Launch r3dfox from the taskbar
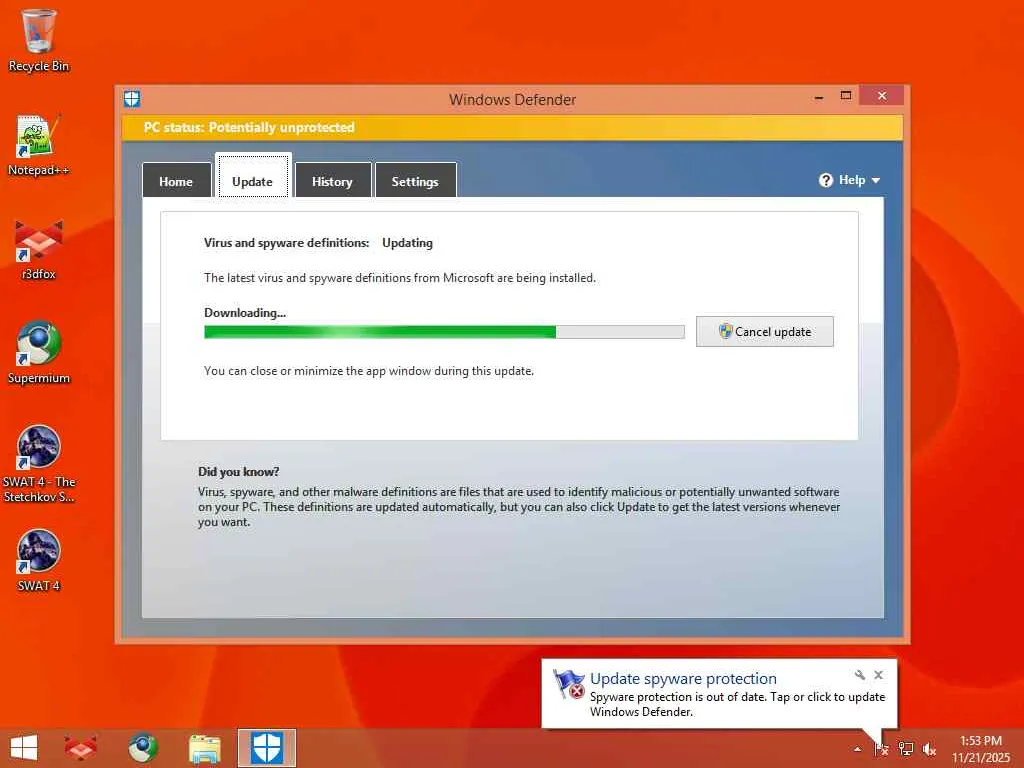Screen dimensions: 1024x768 point(80,748)
